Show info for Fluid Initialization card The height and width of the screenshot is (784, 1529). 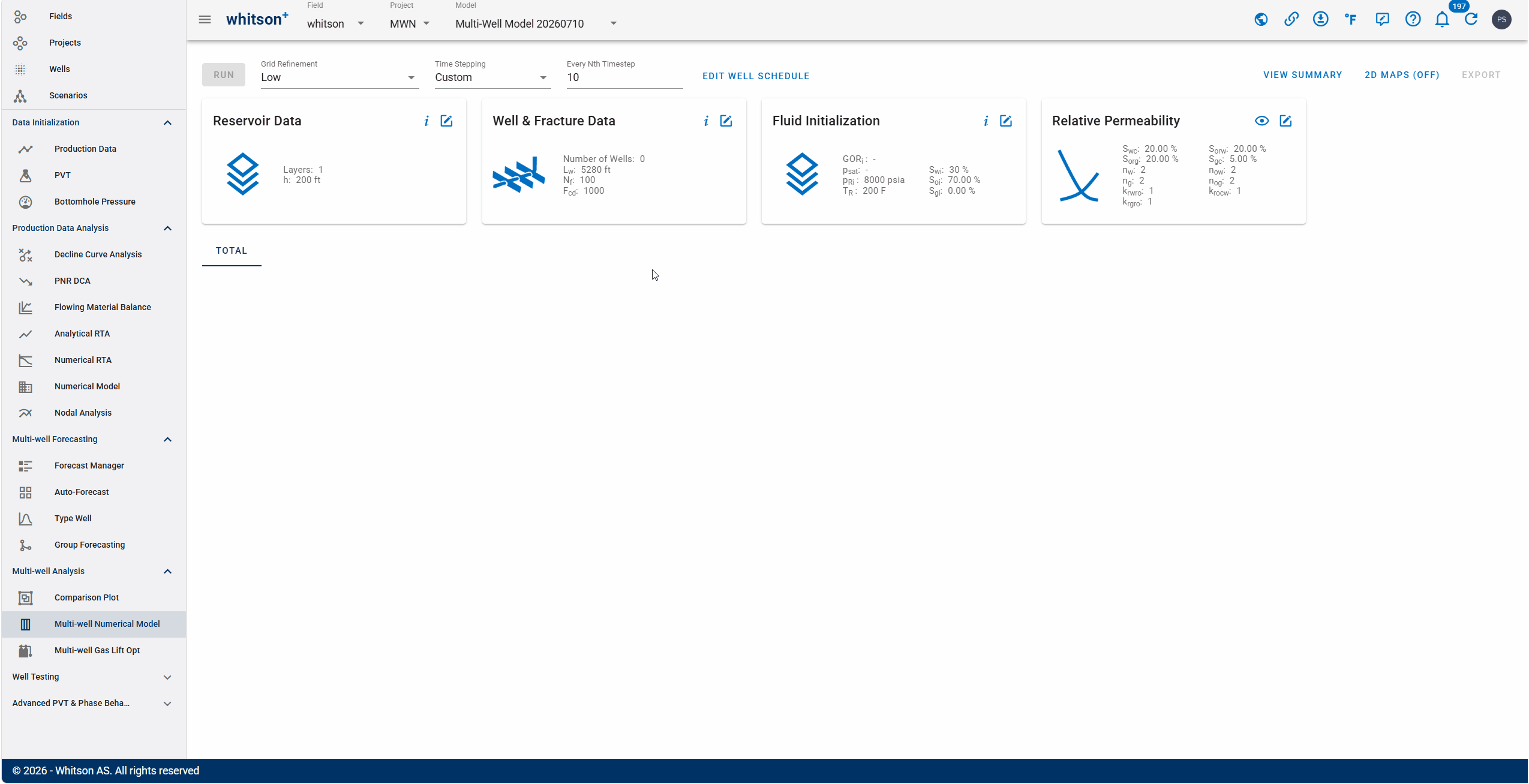[x=986, y=121]
